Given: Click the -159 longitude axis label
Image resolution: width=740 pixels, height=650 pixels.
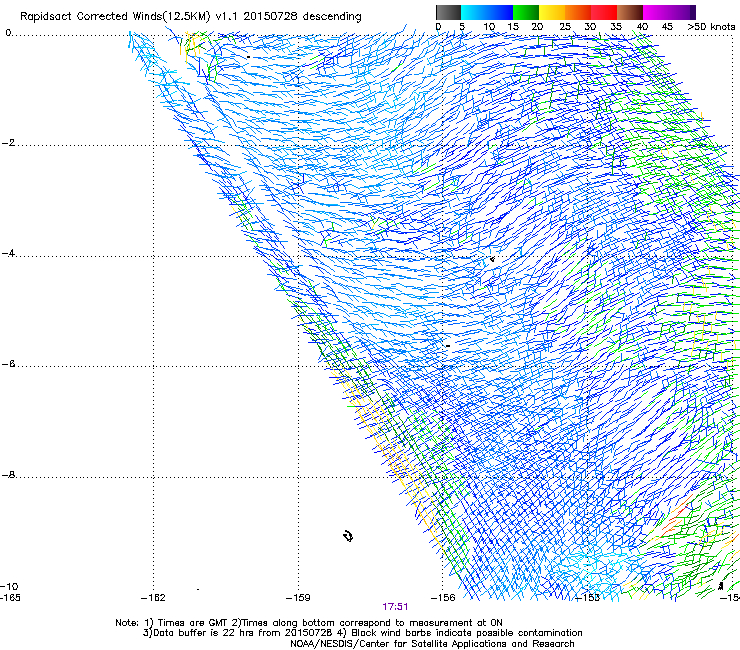Looking at the screenshot, I should 298,598.
